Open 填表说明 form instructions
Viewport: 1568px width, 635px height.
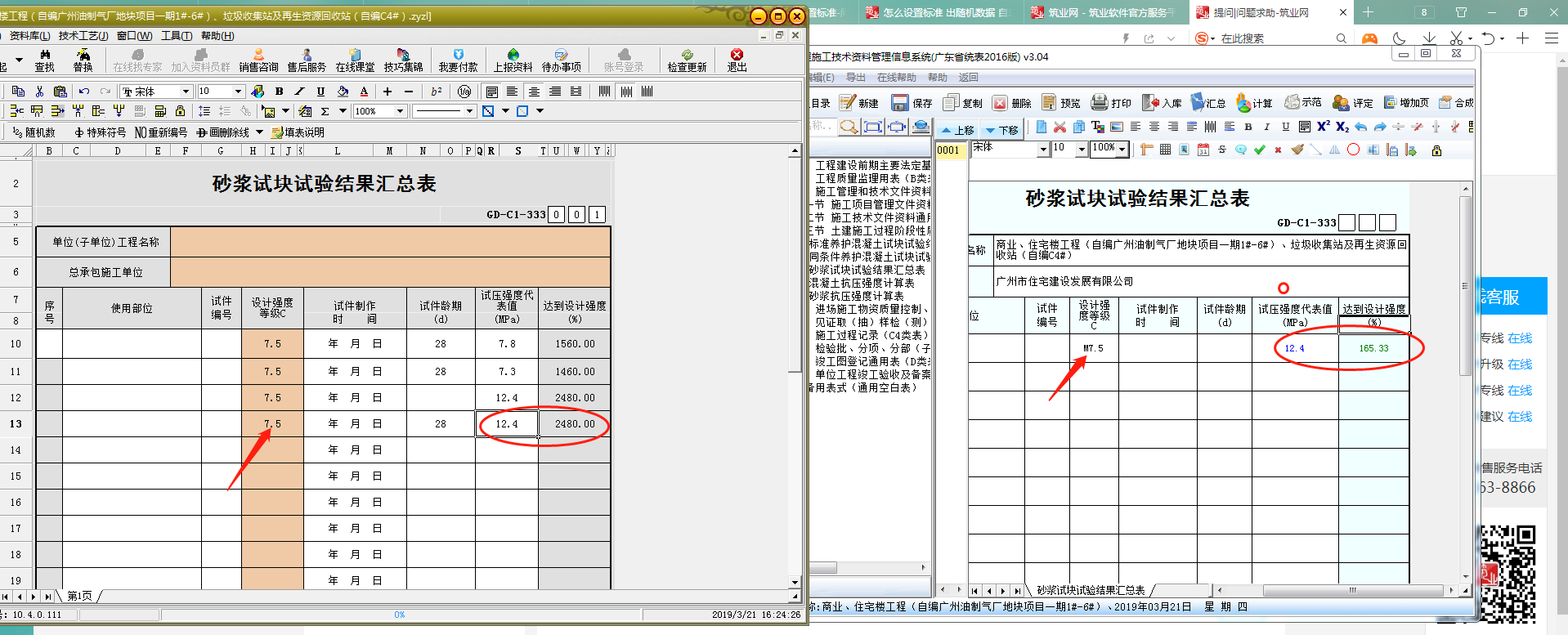point(298,132)
